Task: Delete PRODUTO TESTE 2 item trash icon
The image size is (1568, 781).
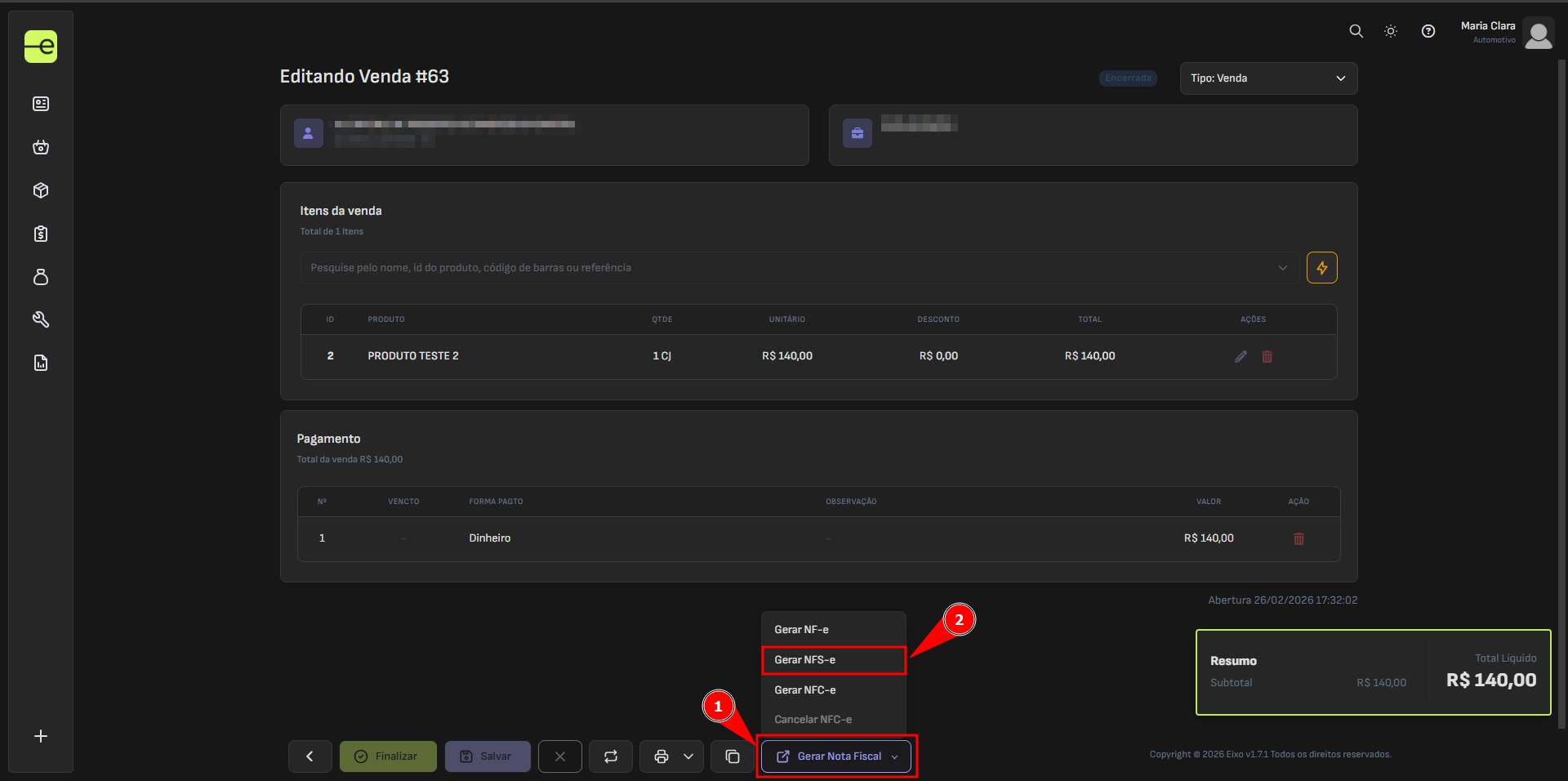Action: (1267, 356)
